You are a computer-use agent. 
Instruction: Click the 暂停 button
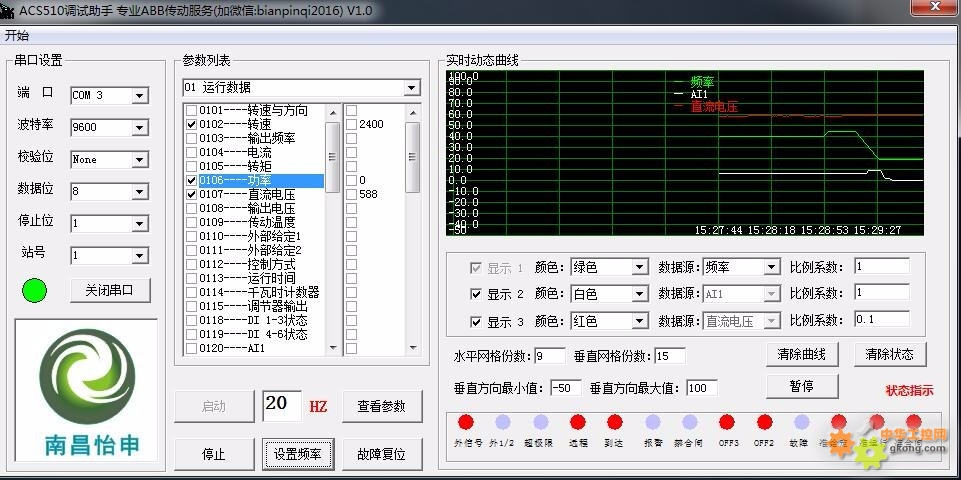pos(802,386)
